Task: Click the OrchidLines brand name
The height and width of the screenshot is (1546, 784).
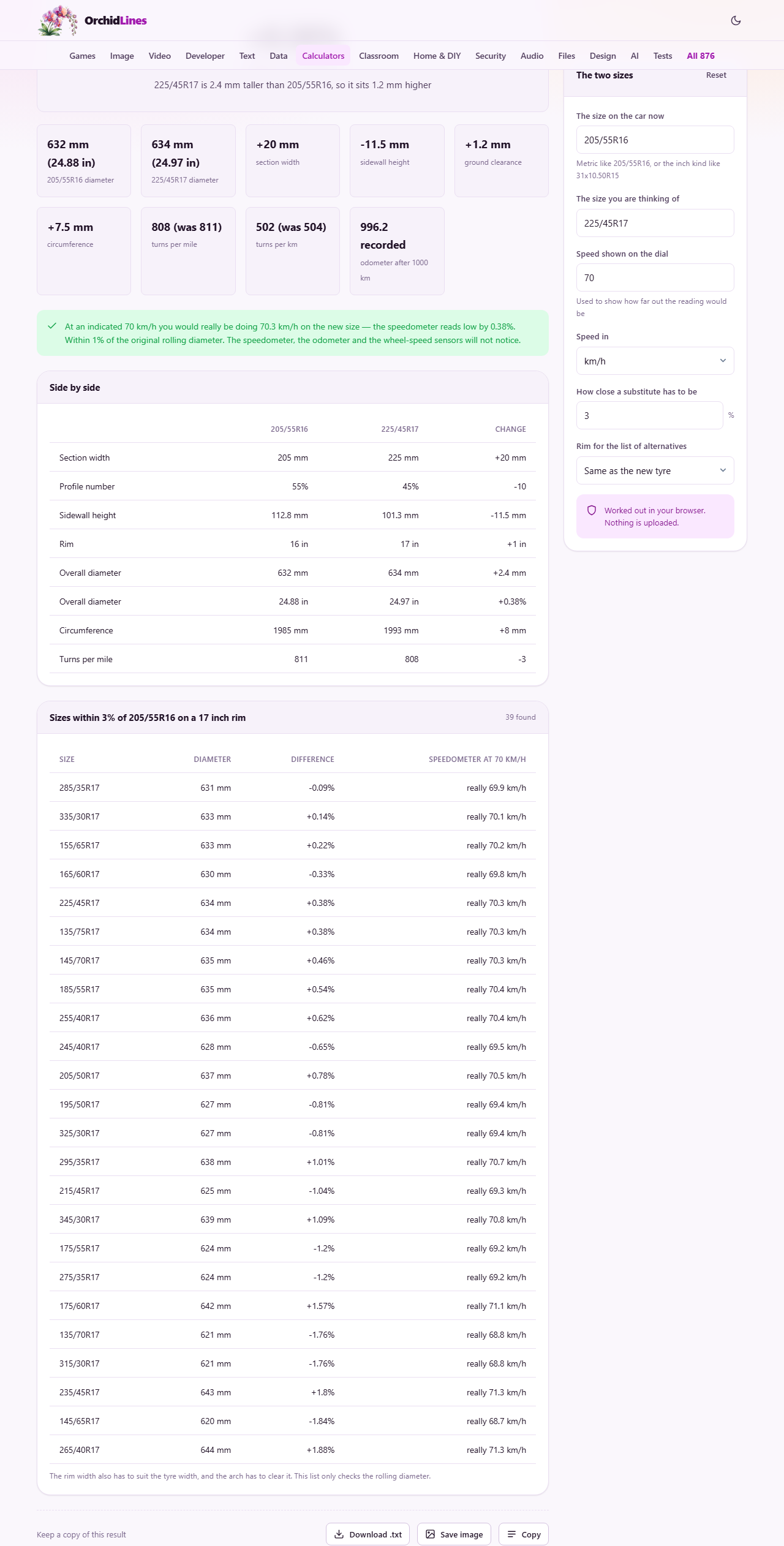Action: click(x=116, y=20)
